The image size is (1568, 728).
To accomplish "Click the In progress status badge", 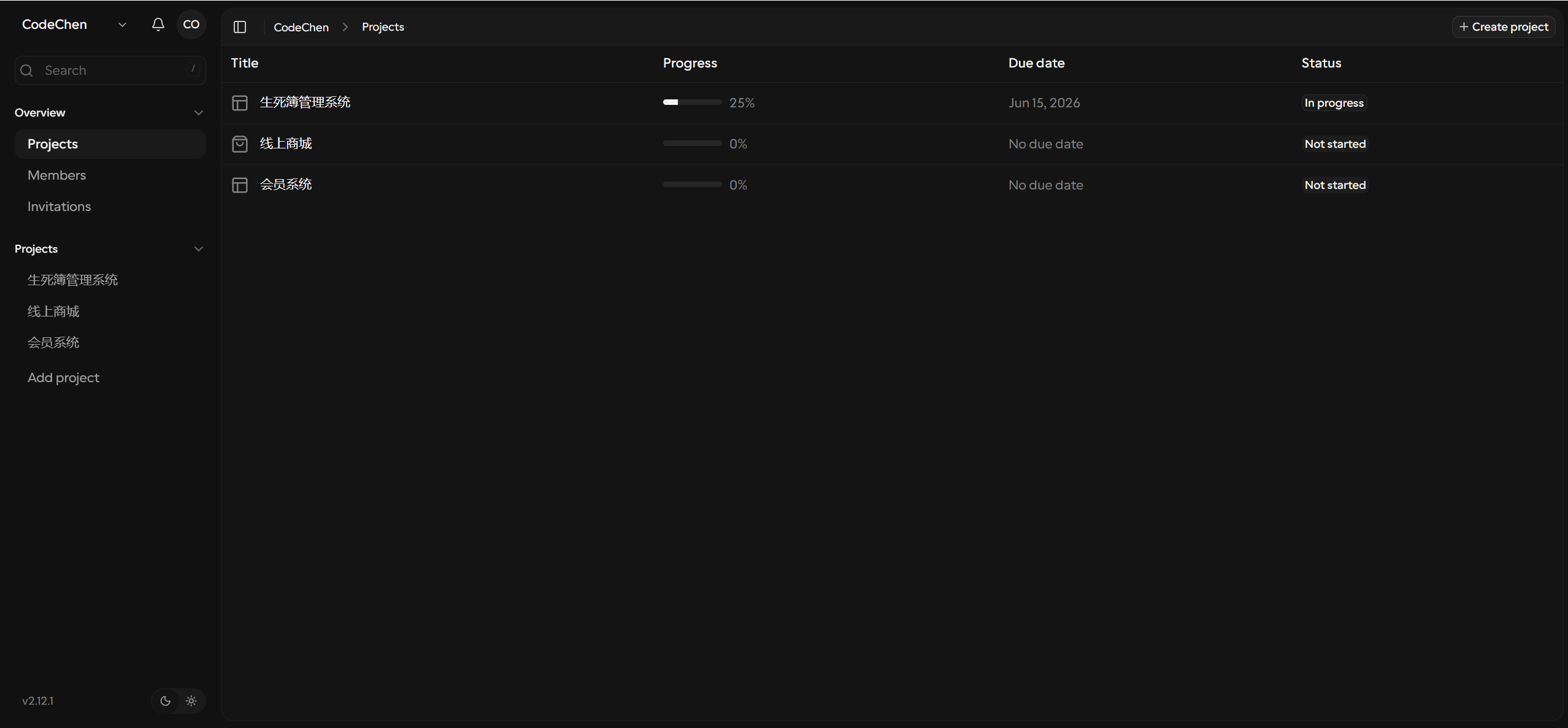I will (x=1334, y=103).
